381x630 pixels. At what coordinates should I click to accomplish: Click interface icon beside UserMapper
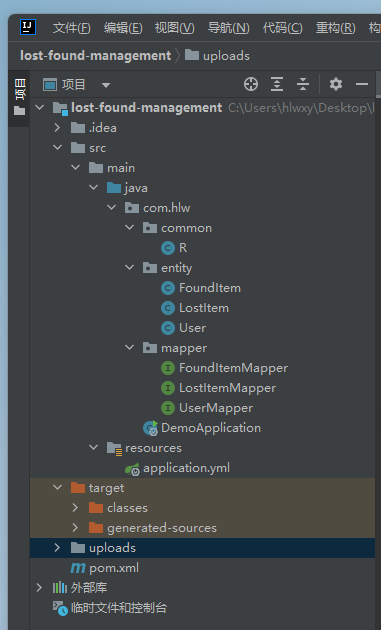[168, 408]
